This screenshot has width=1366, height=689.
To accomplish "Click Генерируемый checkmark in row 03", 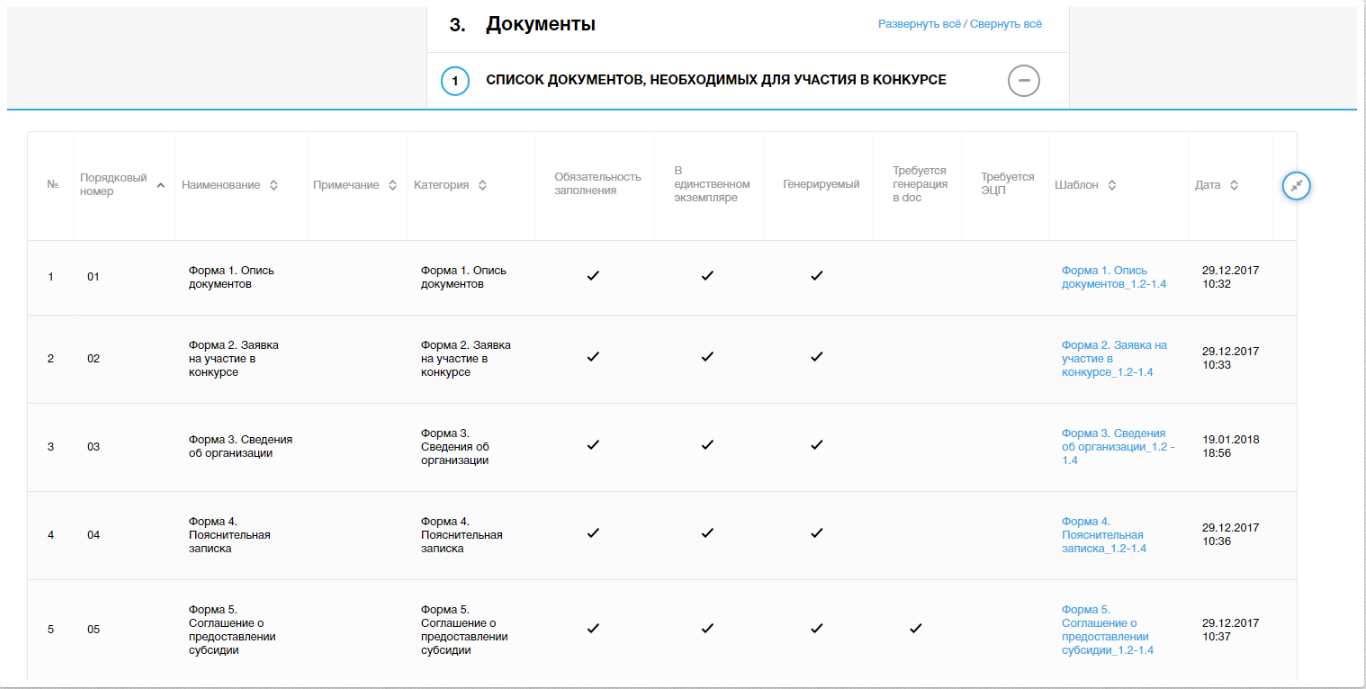I will pyautogui.click(x=817, y=446).
